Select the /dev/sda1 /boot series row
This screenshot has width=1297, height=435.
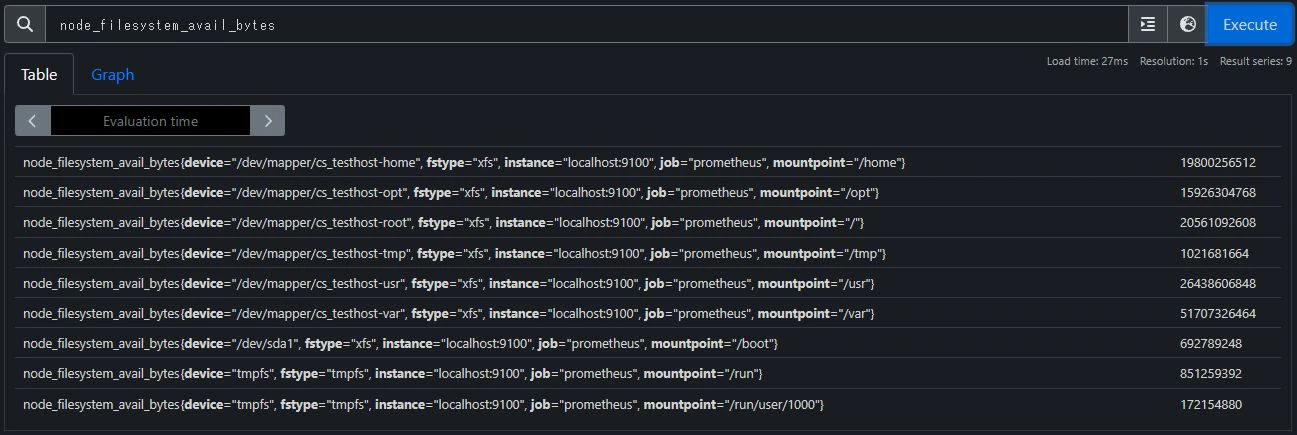coord(647,343)
